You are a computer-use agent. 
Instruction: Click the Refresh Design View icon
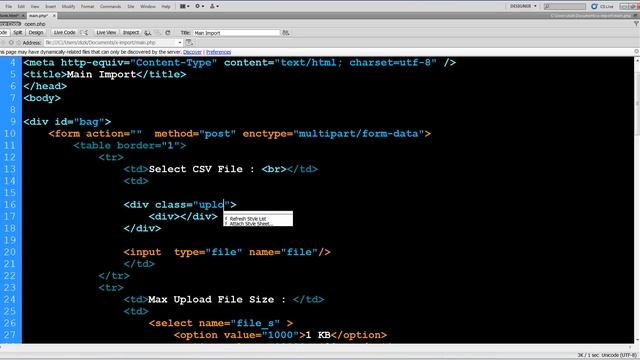tap(168, 32)
